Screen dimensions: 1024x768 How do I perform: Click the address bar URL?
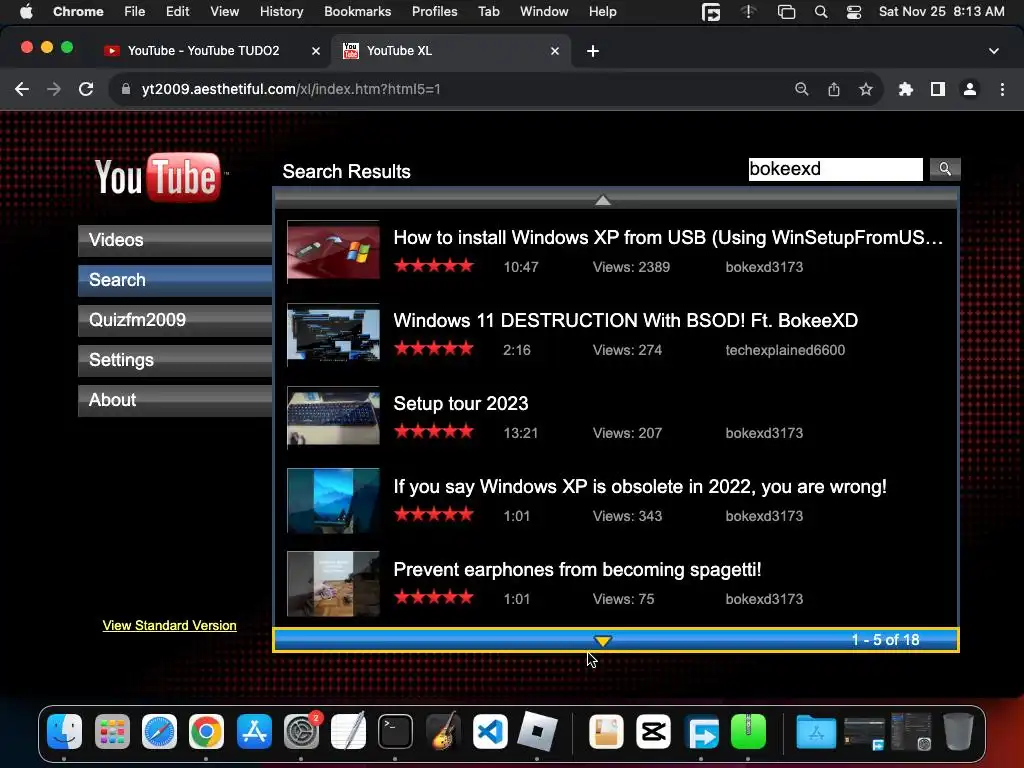291,89
